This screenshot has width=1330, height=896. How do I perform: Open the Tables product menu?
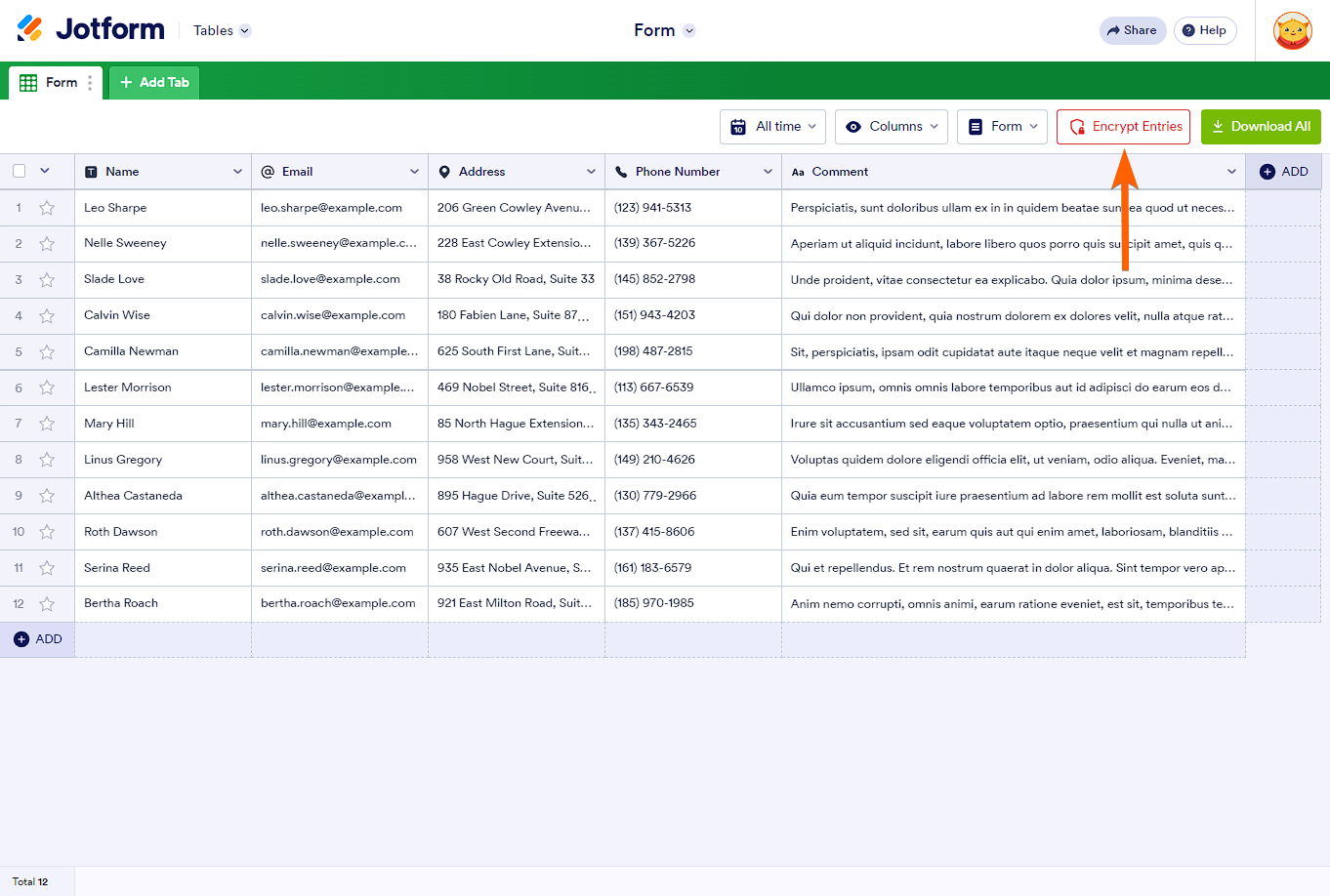coord(222,31)
